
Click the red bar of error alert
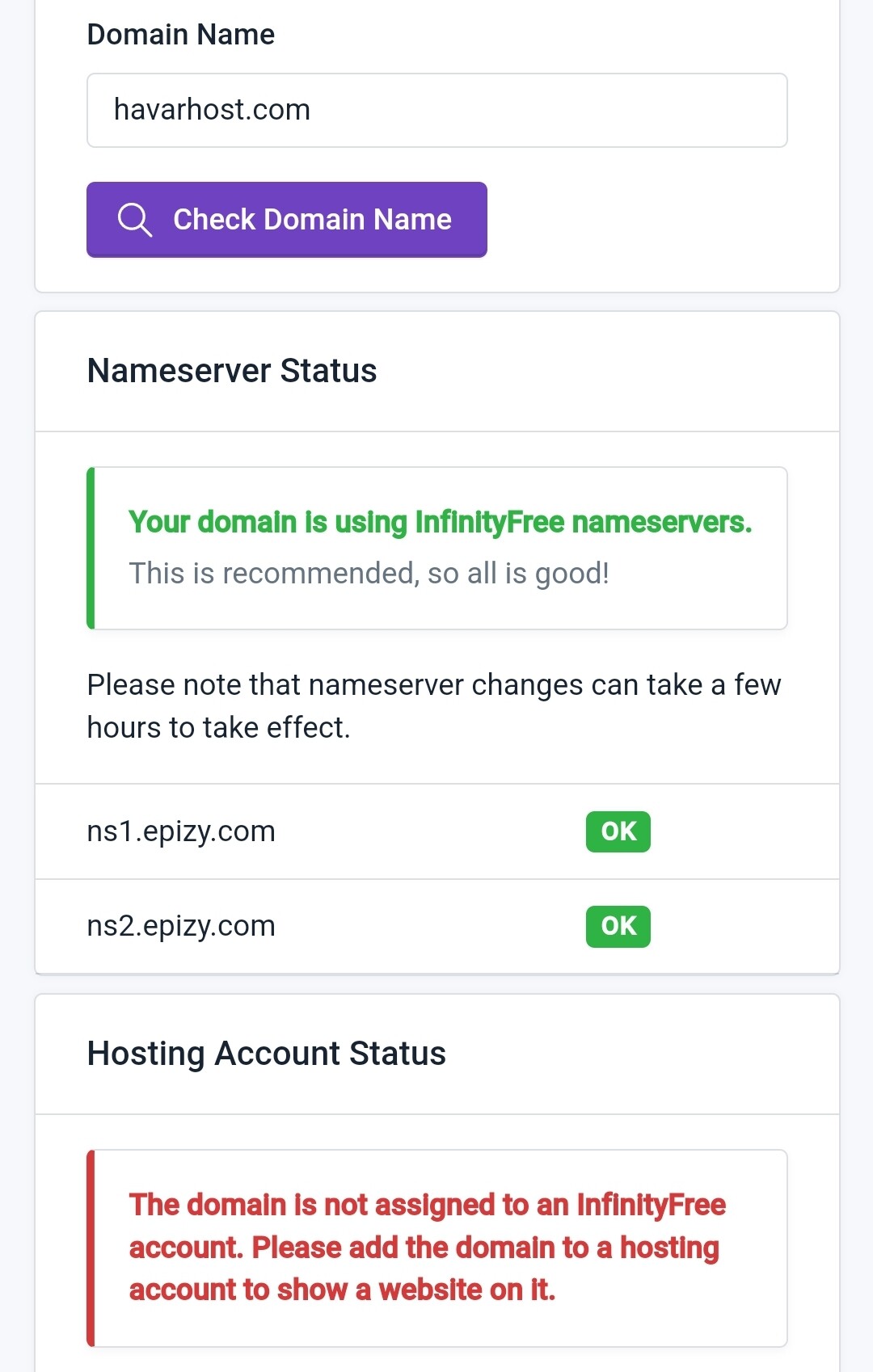tap(91, 1248)
